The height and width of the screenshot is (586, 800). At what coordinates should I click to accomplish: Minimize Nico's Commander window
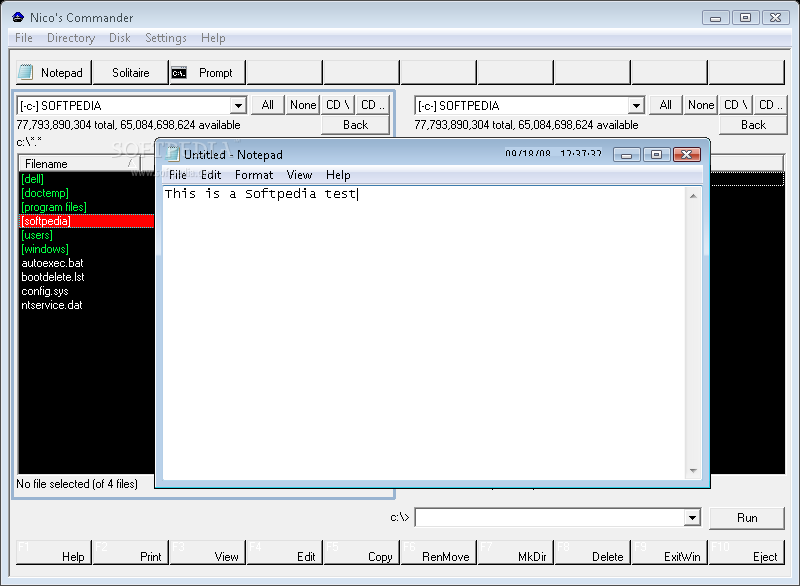coord(716,18)
